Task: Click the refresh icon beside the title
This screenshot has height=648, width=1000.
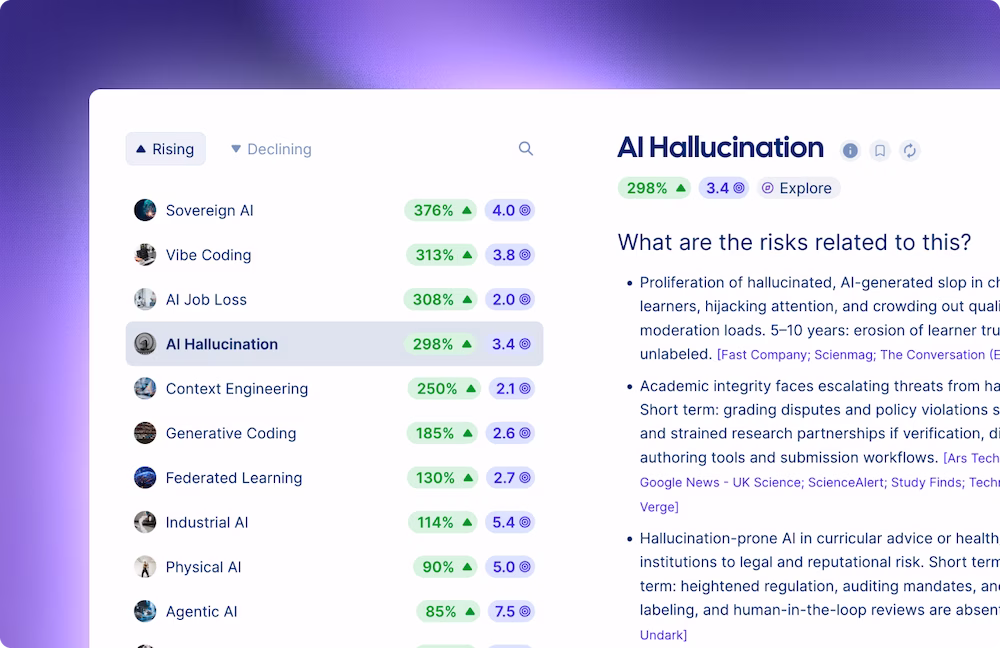Action: point(910,151)
